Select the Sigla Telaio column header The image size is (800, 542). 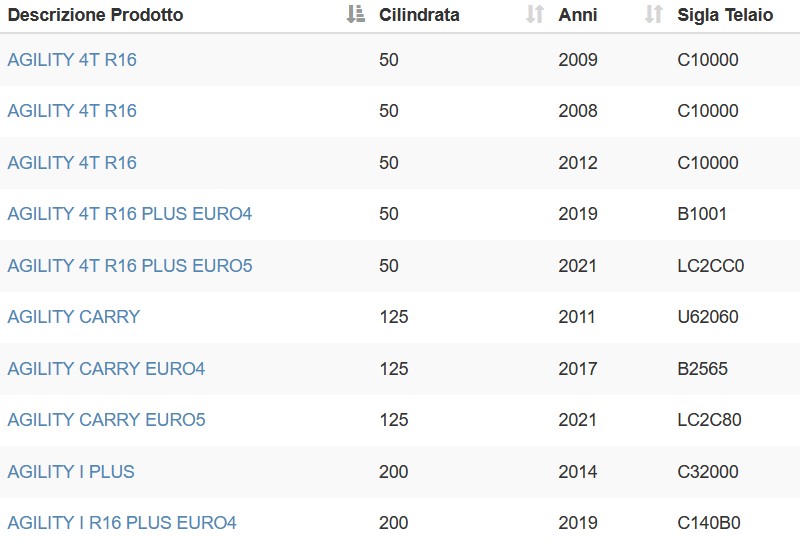pyautogui.click(x=725, y=15)
